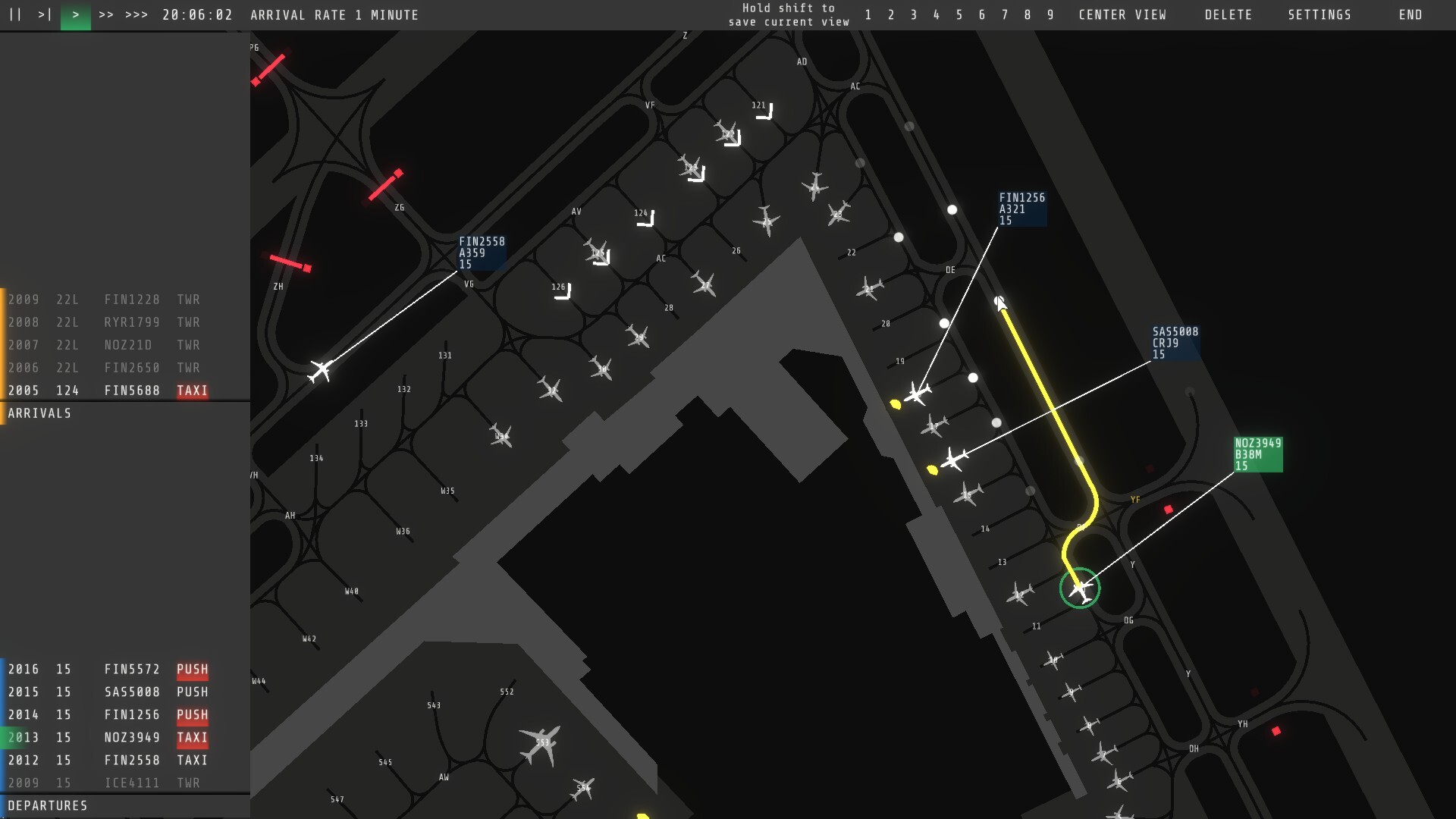Select the highlighted green play speed icon
Screen dimensions: 1456x819
click(x=75, y=14)
